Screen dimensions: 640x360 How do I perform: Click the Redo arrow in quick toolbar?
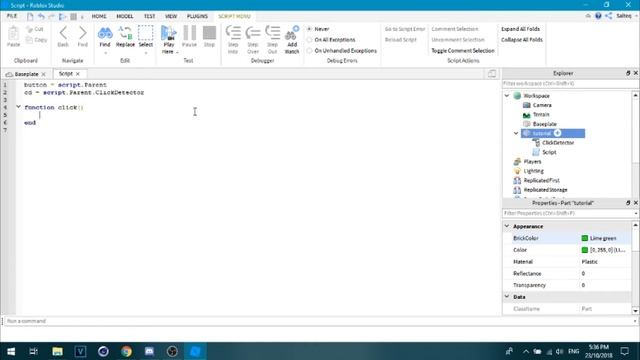coord(51,16)
